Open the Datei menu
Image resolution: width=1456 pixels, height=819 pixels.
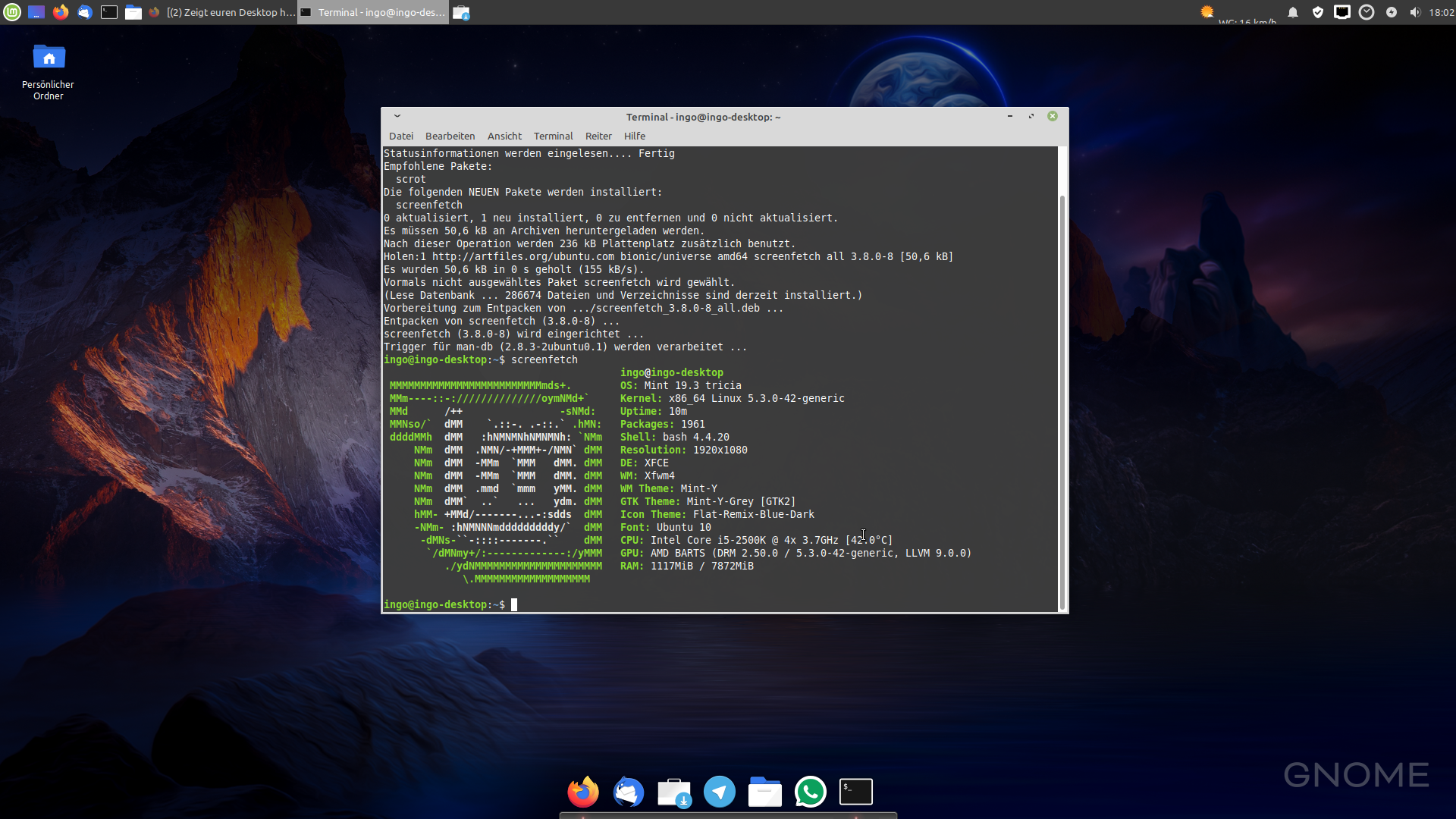pyautogui.click(x=400, y=136)
